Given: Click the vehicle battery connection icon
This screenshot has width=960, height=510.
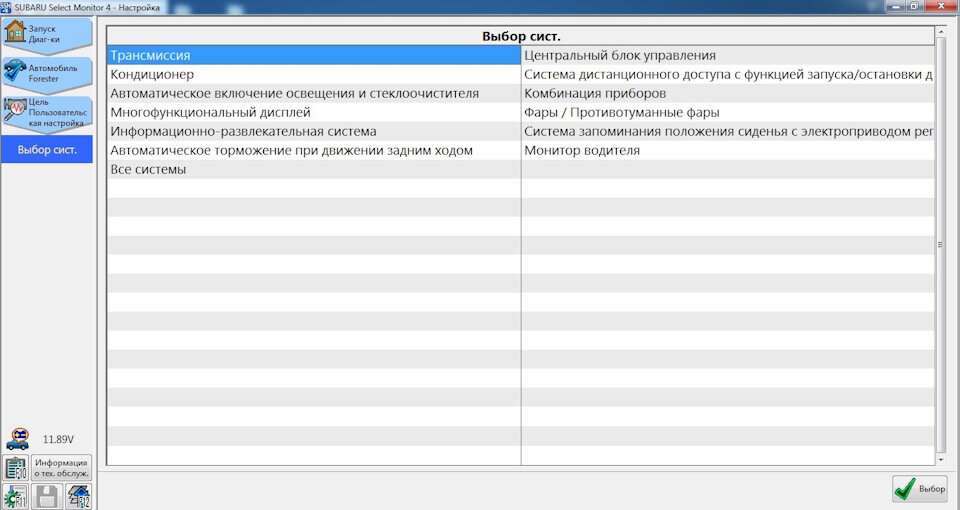Looking at the screenshot, I should pyautogui.click(x=17, y=439).
